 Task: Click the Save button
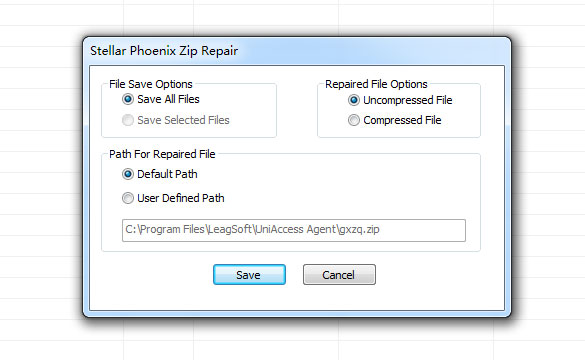[249, 275]
